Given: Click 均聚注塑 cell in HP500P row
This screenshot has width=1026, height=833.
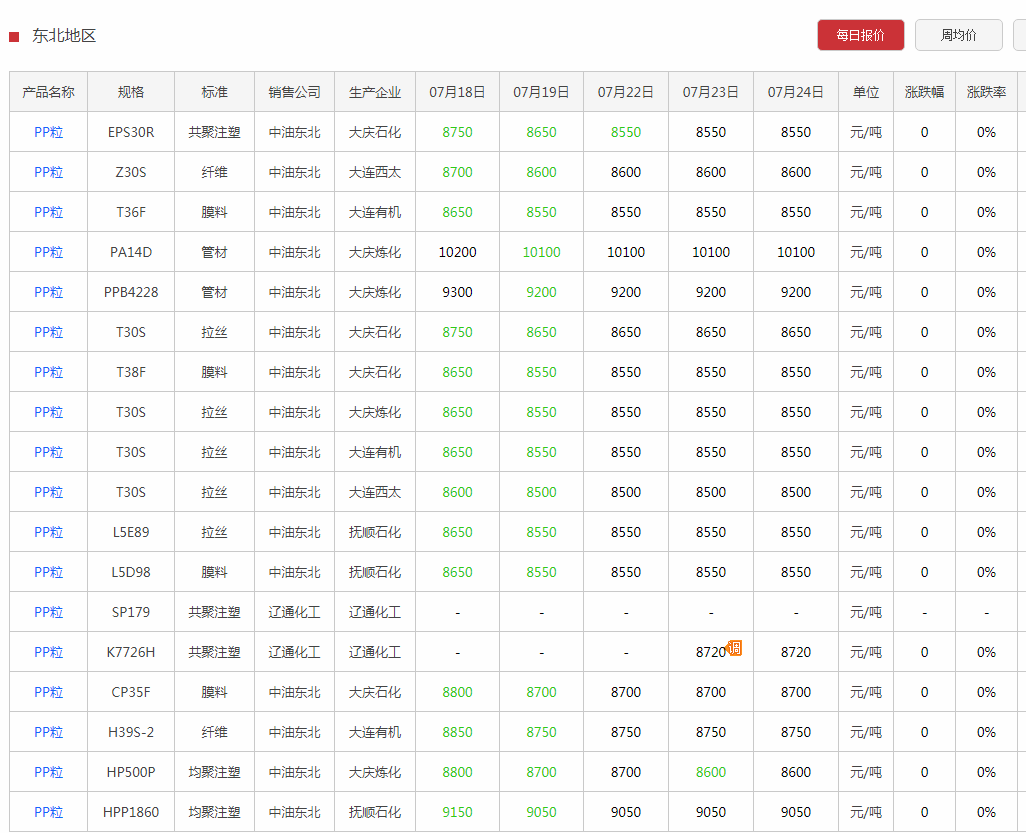Looking at the screenshot, I should coord(215,772).
